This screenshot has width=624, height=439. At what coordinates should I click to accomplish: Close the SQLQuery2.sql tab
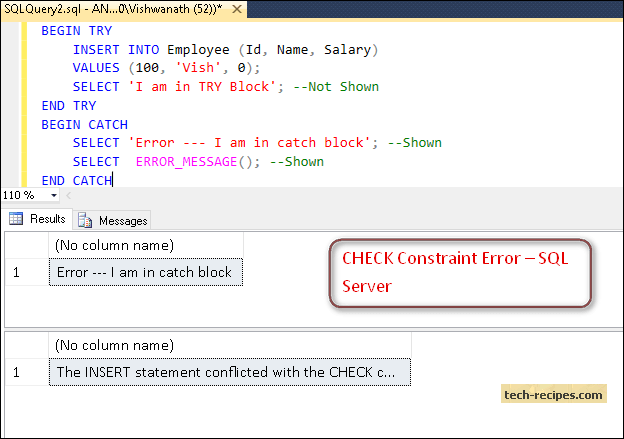(x=237, y=9)
